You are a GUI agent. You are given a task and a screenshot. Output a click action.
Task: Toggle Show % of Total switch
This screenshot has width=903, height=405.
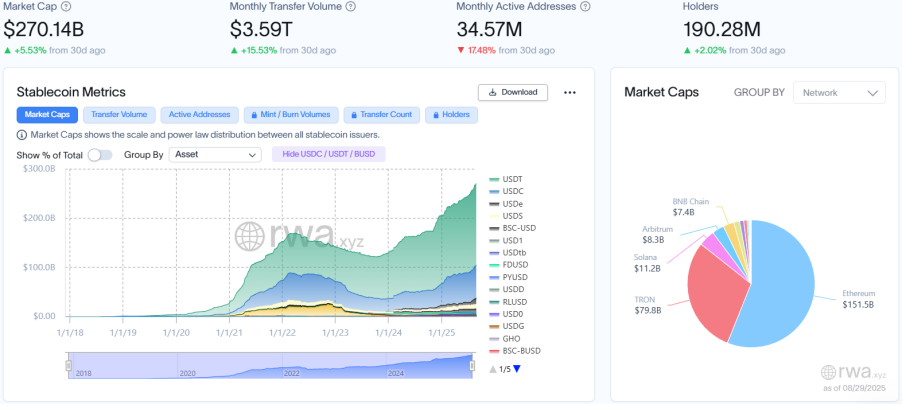point(99,155)
